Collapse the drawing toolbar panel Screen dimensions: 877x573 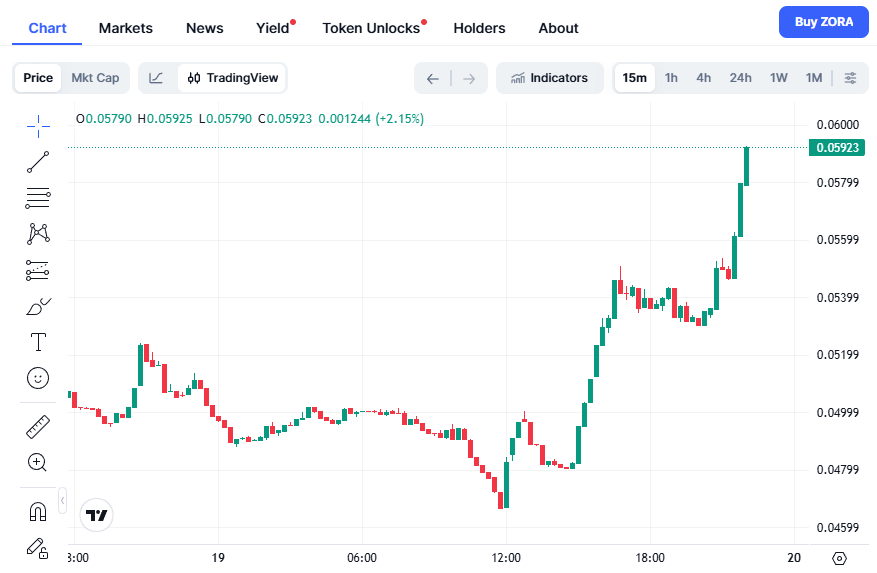click(63, 498)
